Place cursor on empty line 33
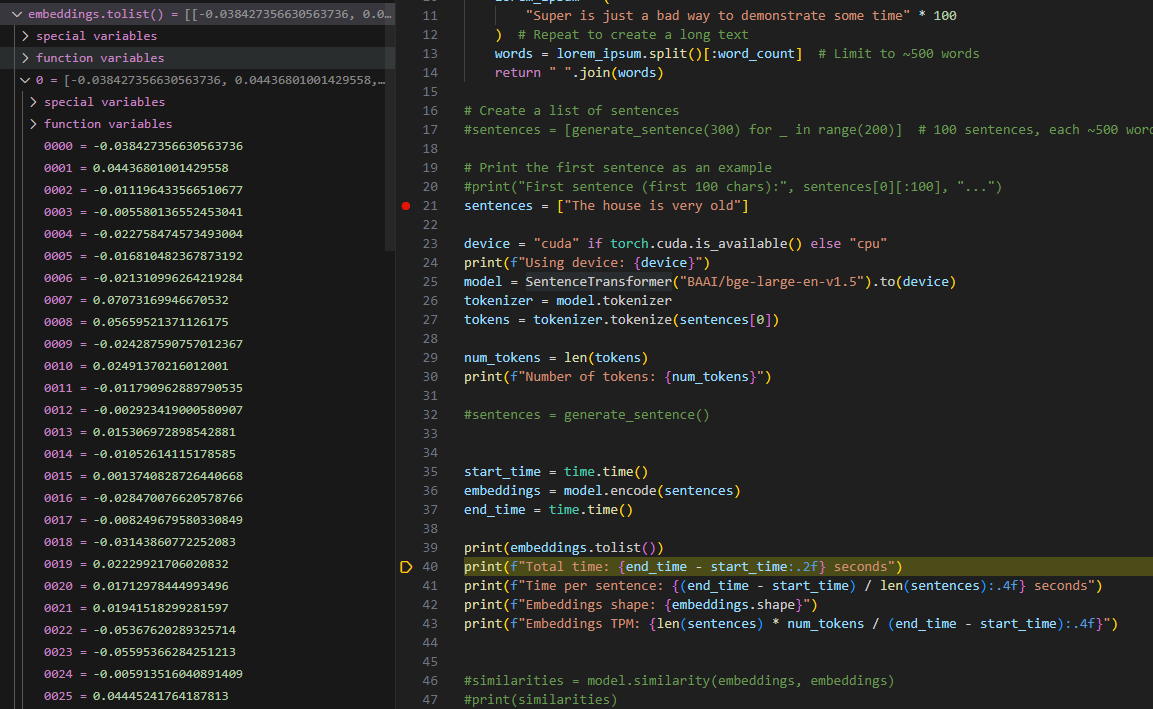The width and height of the screenshot is (1153, 709). 600,434
